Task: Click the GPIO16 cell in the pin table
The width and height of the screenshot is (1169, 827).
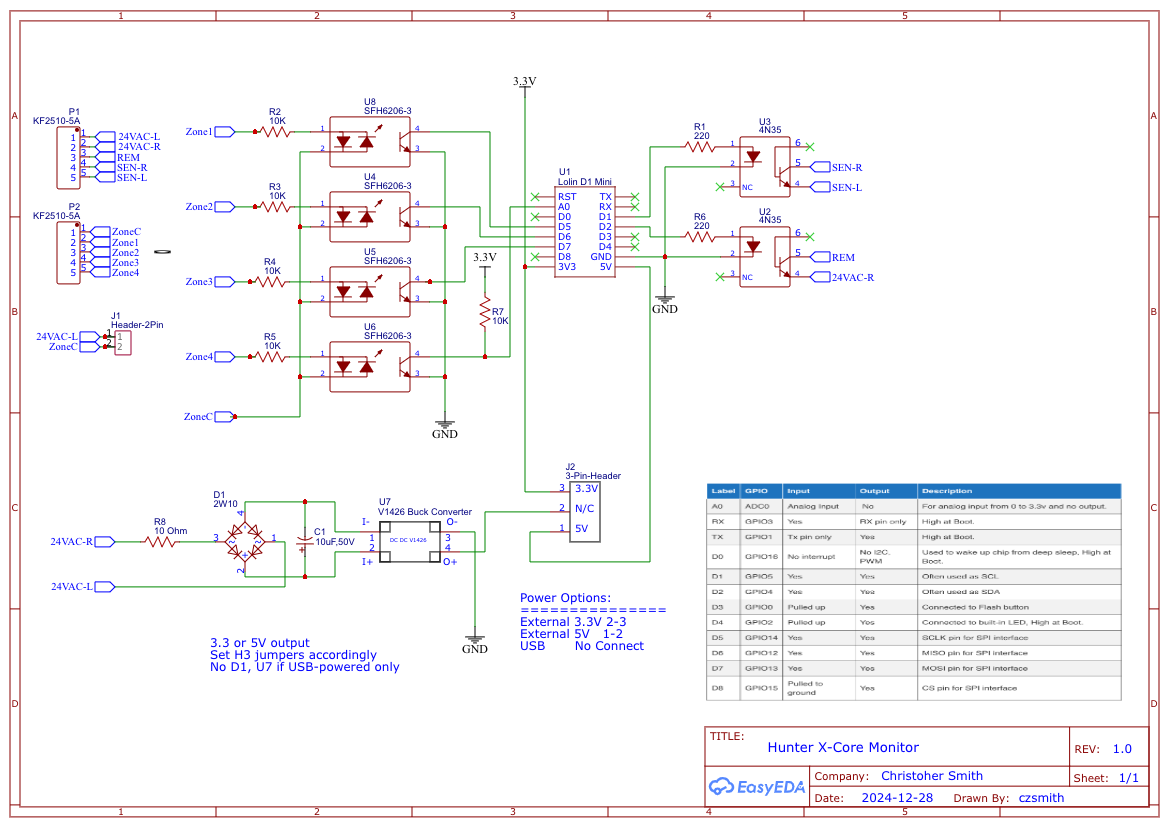Action: pyautogui.click(x=760, y=556)
